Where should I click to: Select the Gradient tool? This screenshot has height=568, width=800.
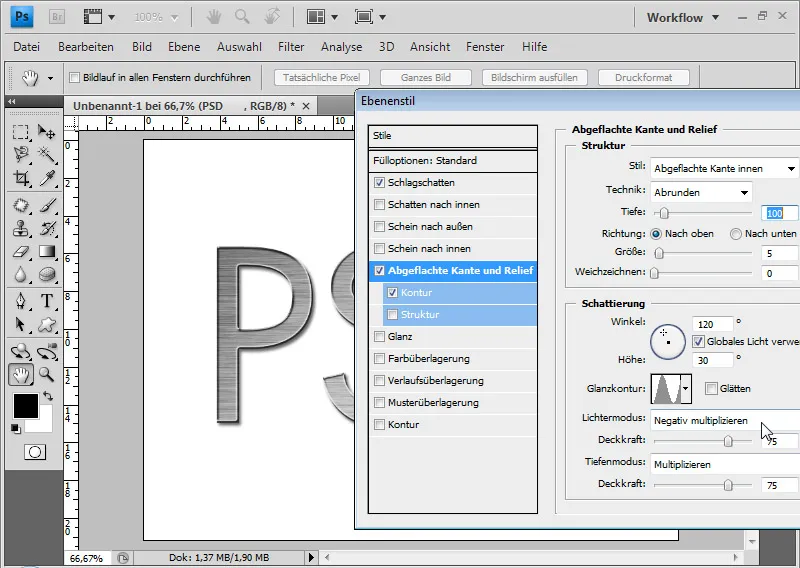coord(46,252)
